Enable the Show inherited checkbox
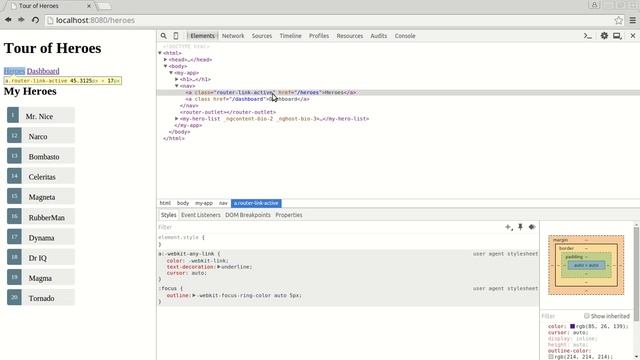The width and height of the screenshot is (640, 360). [587, 316]
